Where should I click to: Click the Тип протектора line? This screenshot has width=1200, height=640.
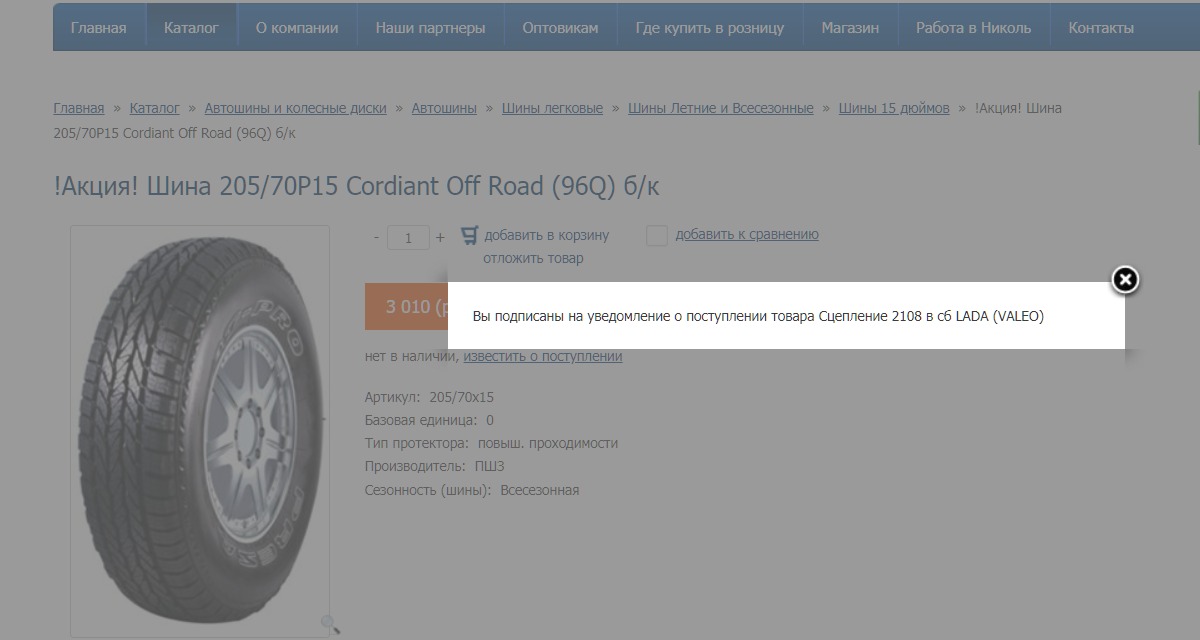(x=492, y=443)
